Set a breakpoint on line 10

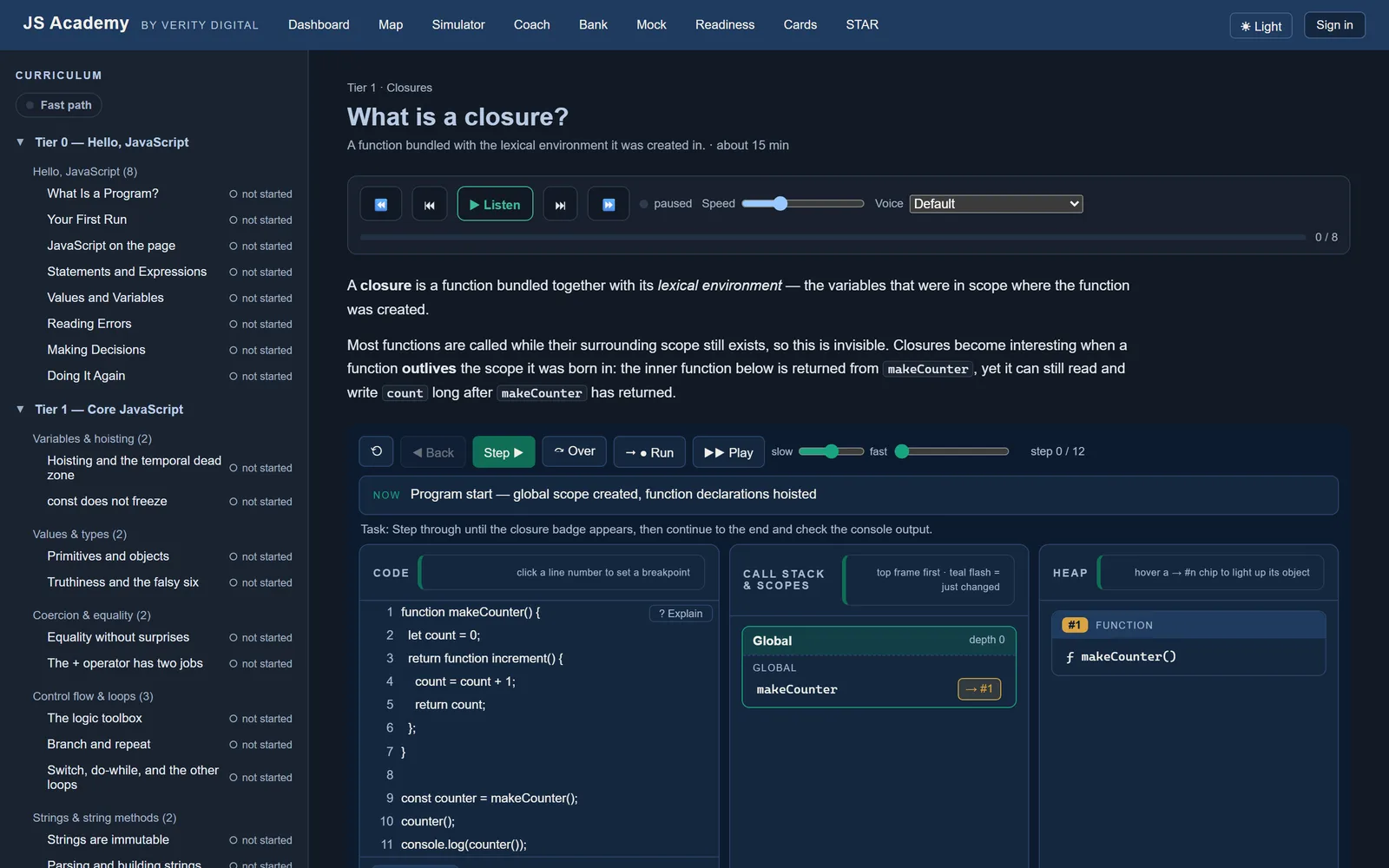387,821
